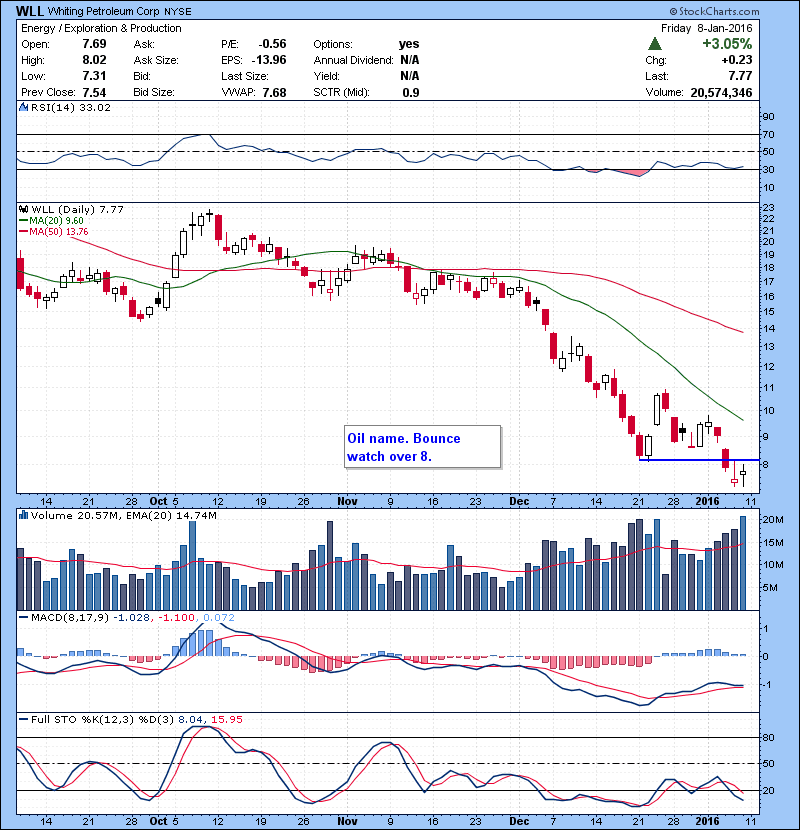Screen dimensions: 800x830
Task: Click the EPS value -13.96
Action: coord(269,60)
